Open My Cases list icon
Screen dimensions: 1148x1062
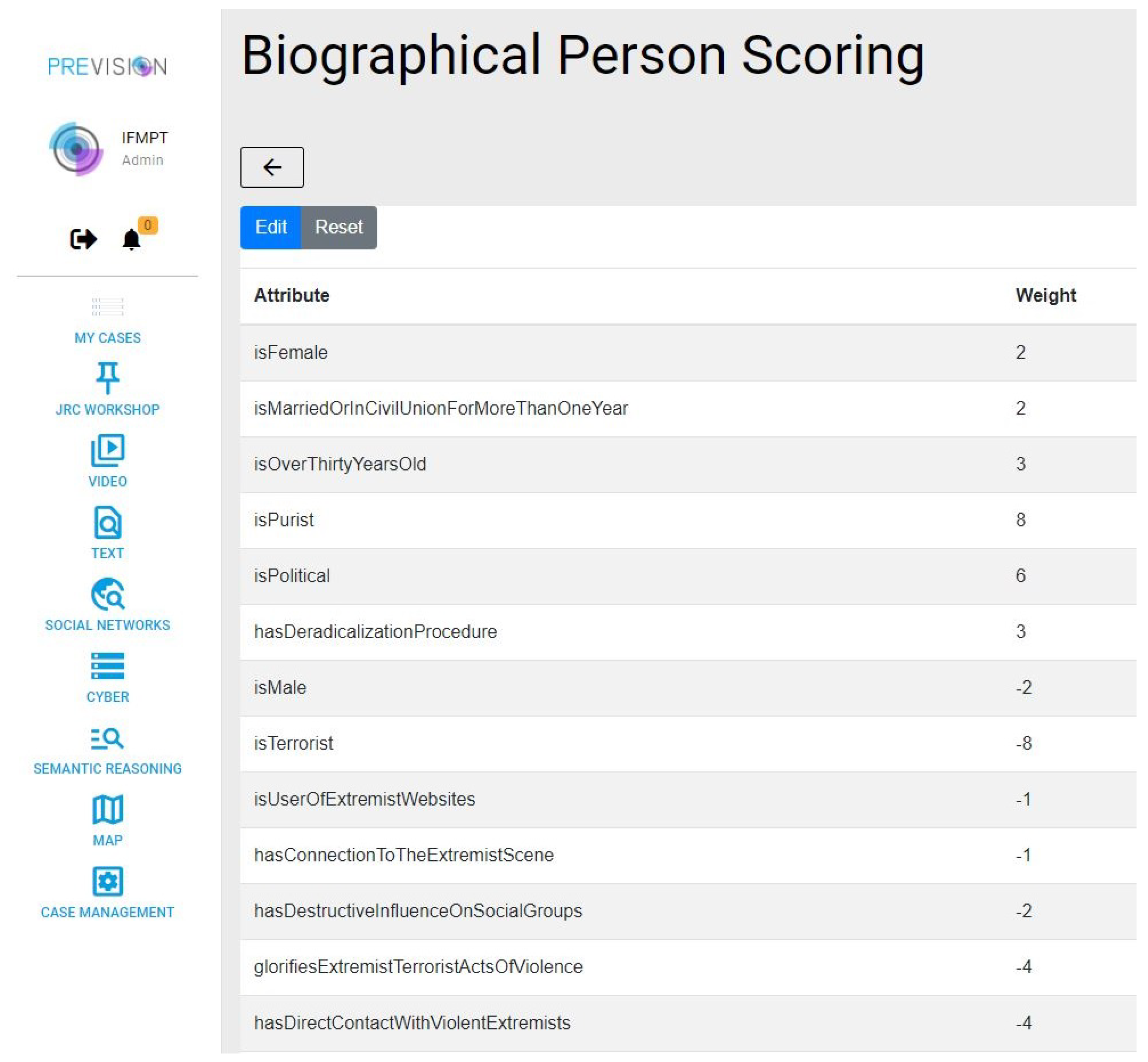pyautogui.click(x=108, y=307)
